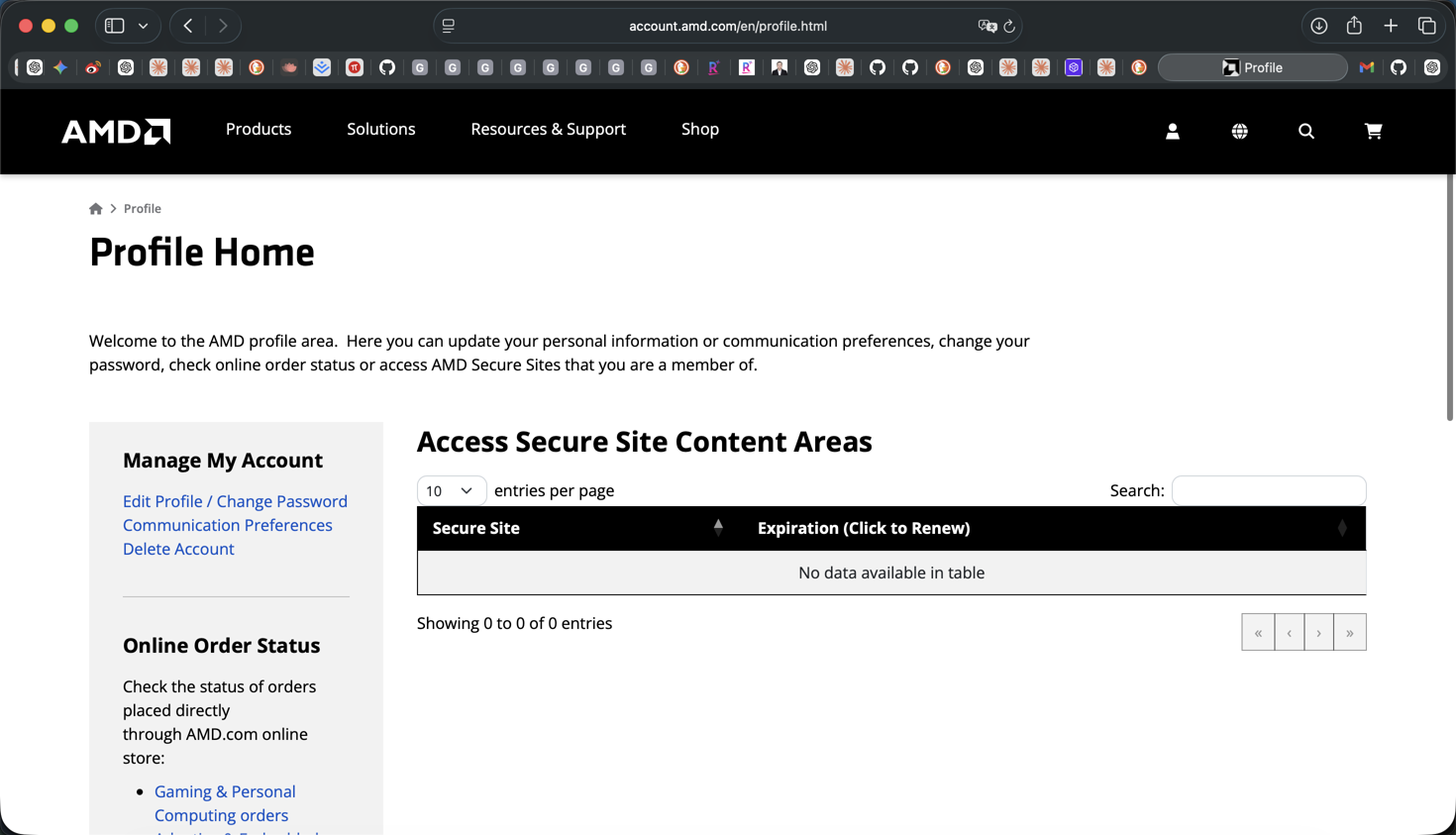This screenshot has height=835, width=1456.
Task: Open the entries per page dropdown
Action: coord(452,490)
